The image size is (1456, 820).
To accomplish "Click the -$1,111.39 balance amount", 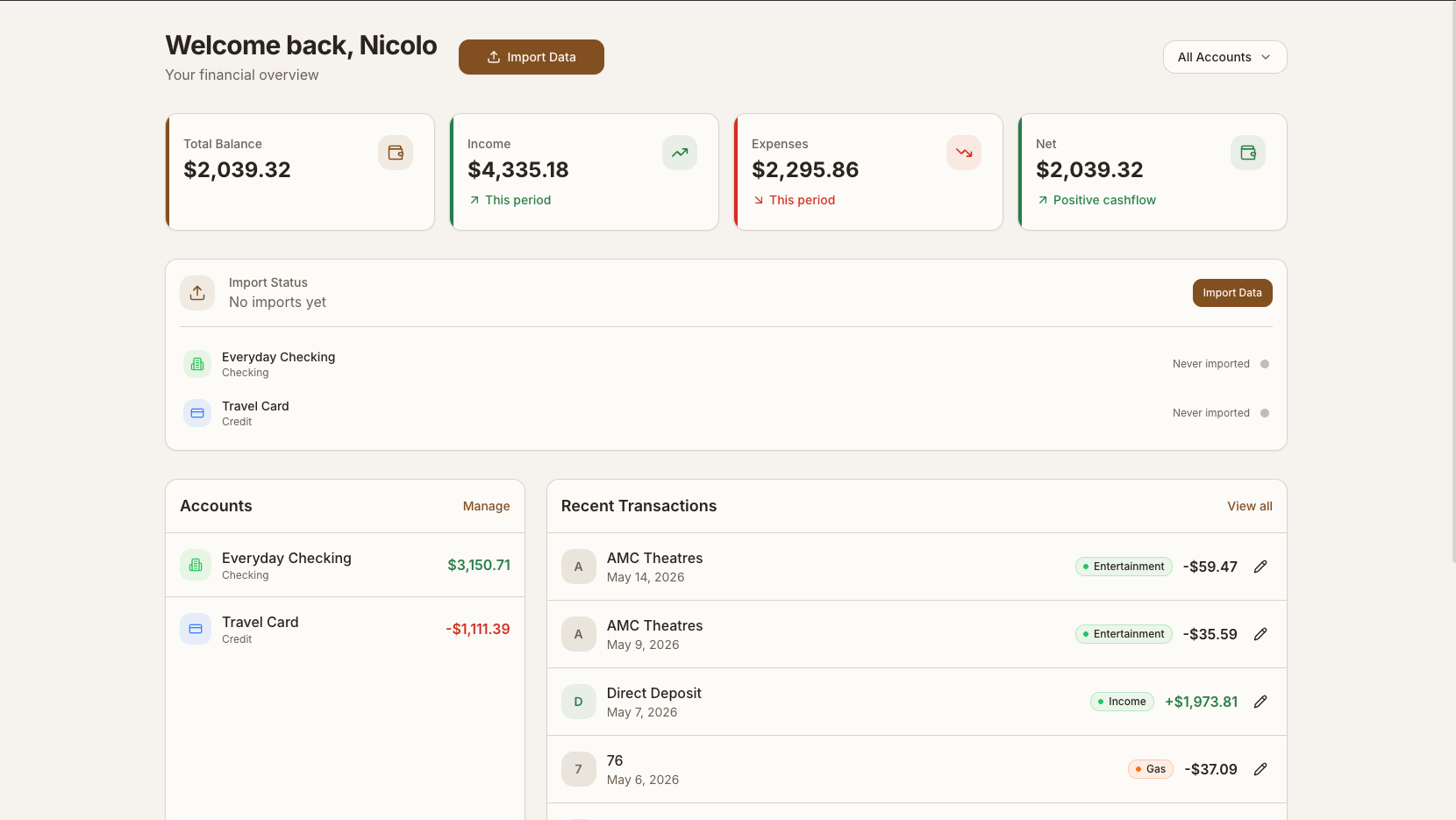I will [x=477, y=629].
